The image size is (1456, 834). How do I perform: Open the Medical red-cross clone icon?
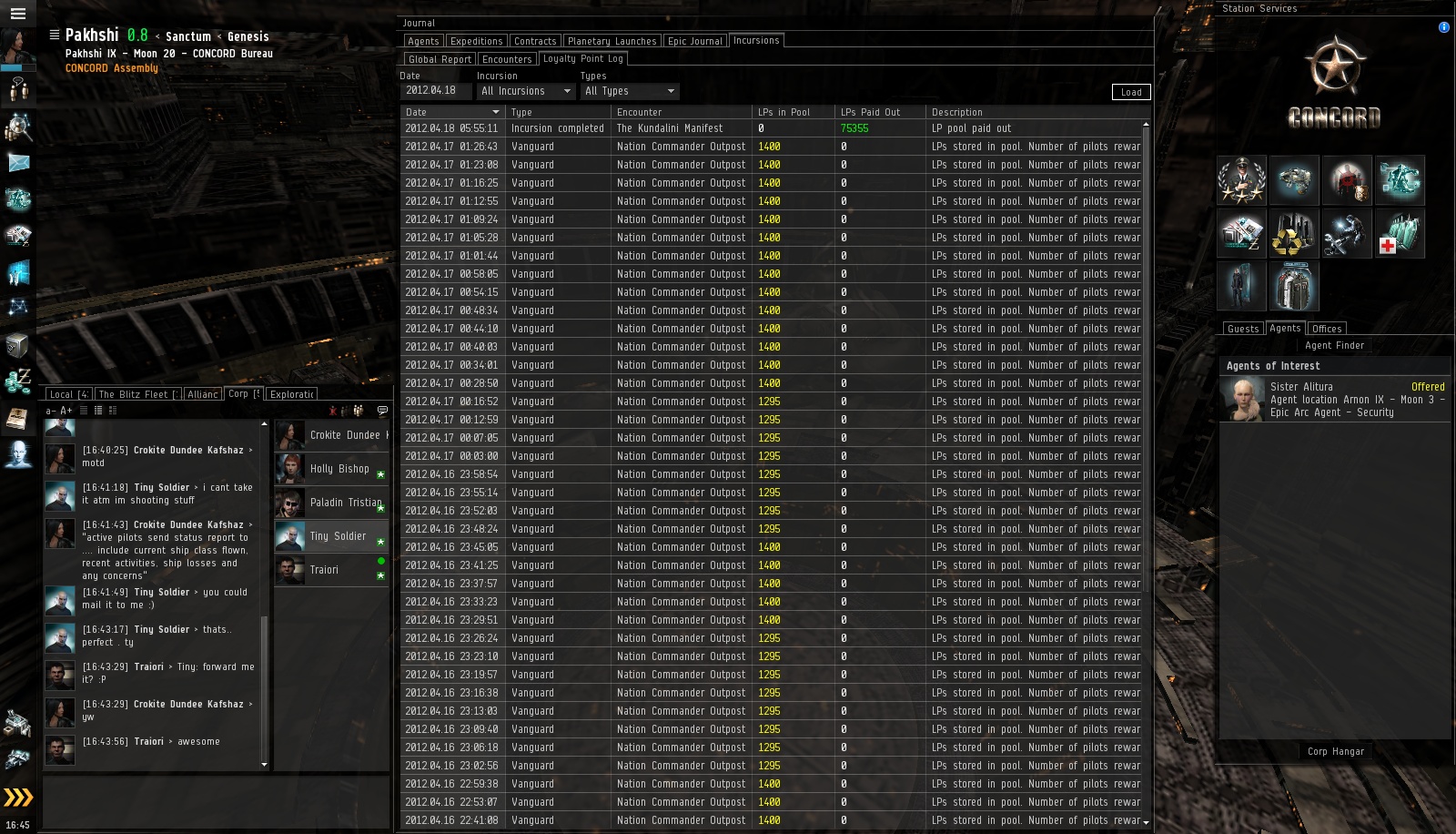[x=1400, y=232]
